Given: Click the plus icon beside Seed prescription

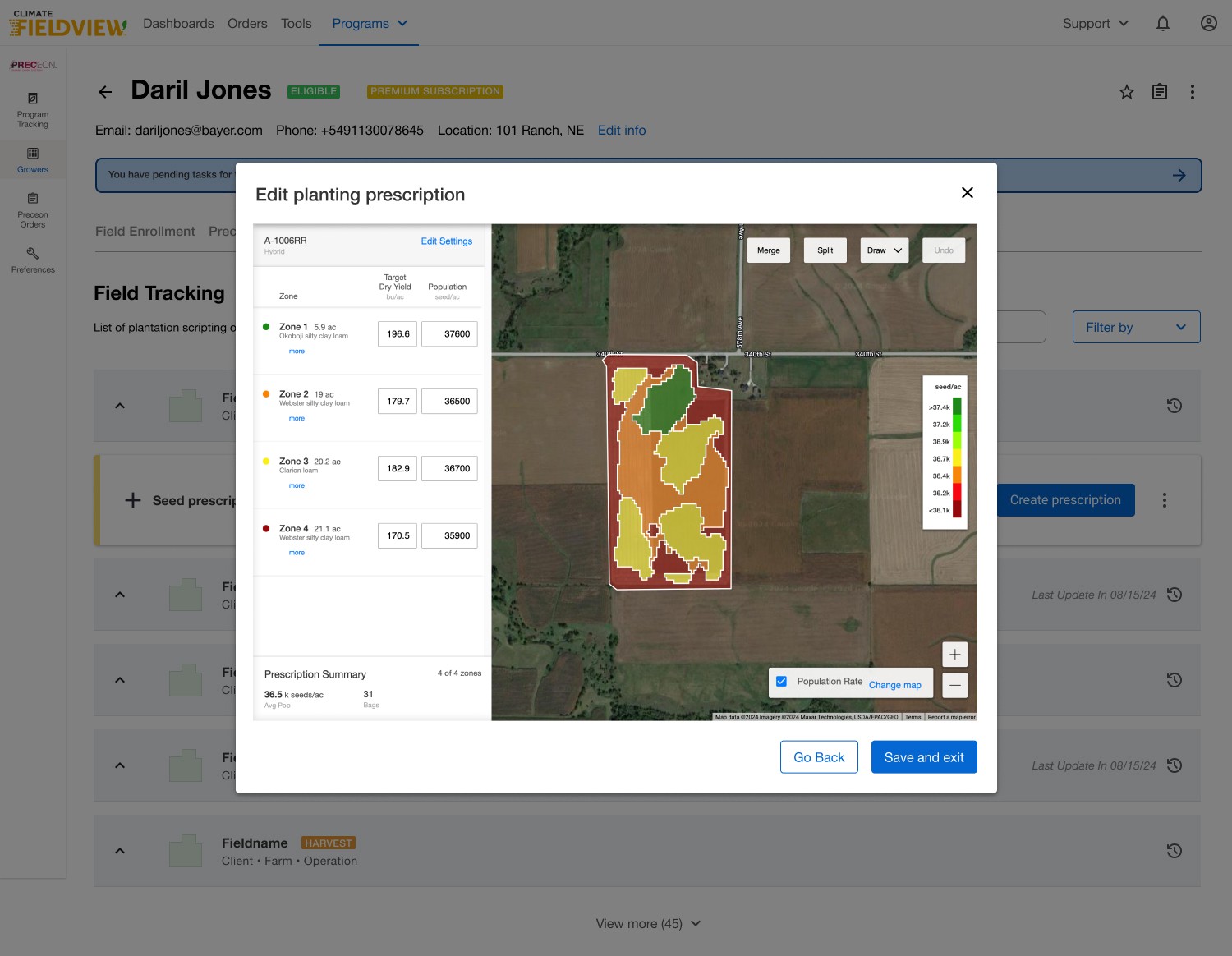Looking at the screenshot, I should [133, 500].
